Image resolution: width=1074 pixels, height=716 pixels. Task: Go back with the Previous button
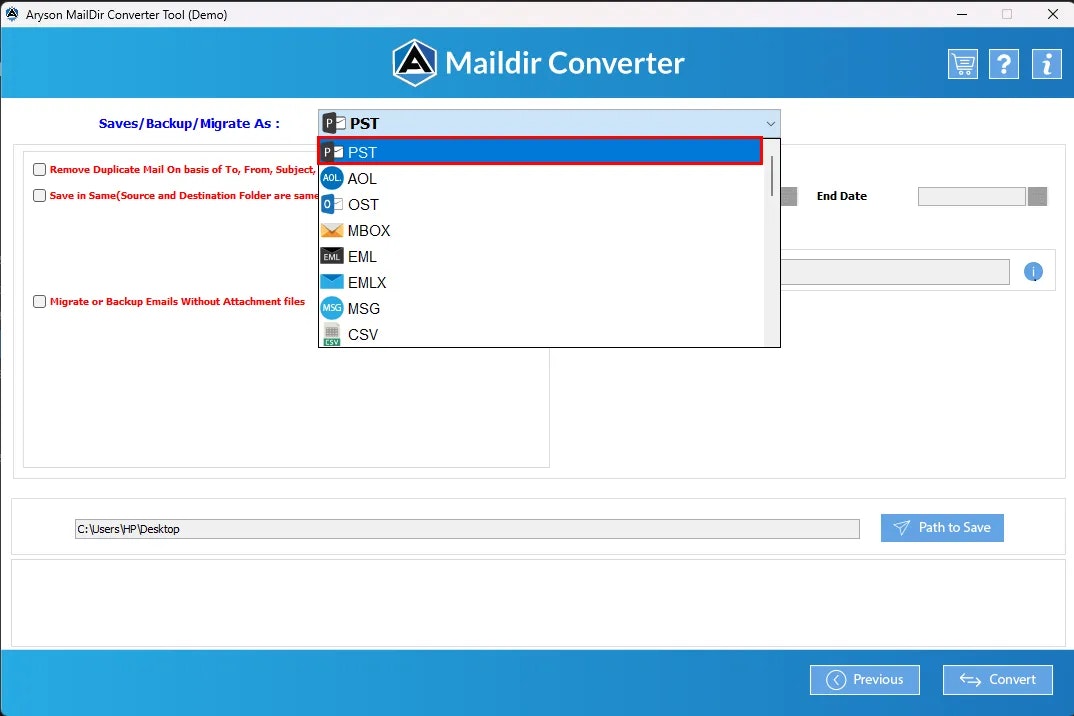tap(864, 680)
